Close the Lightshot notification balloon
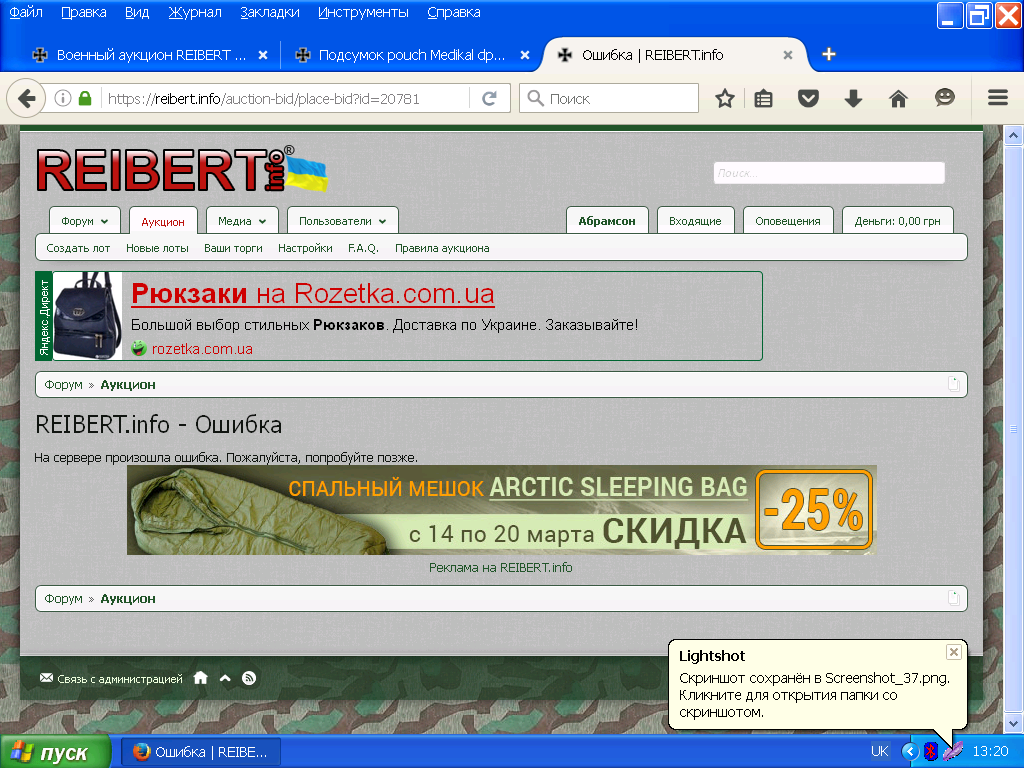This screenshot has height=768, width=1024. click(x=953, y=652)
